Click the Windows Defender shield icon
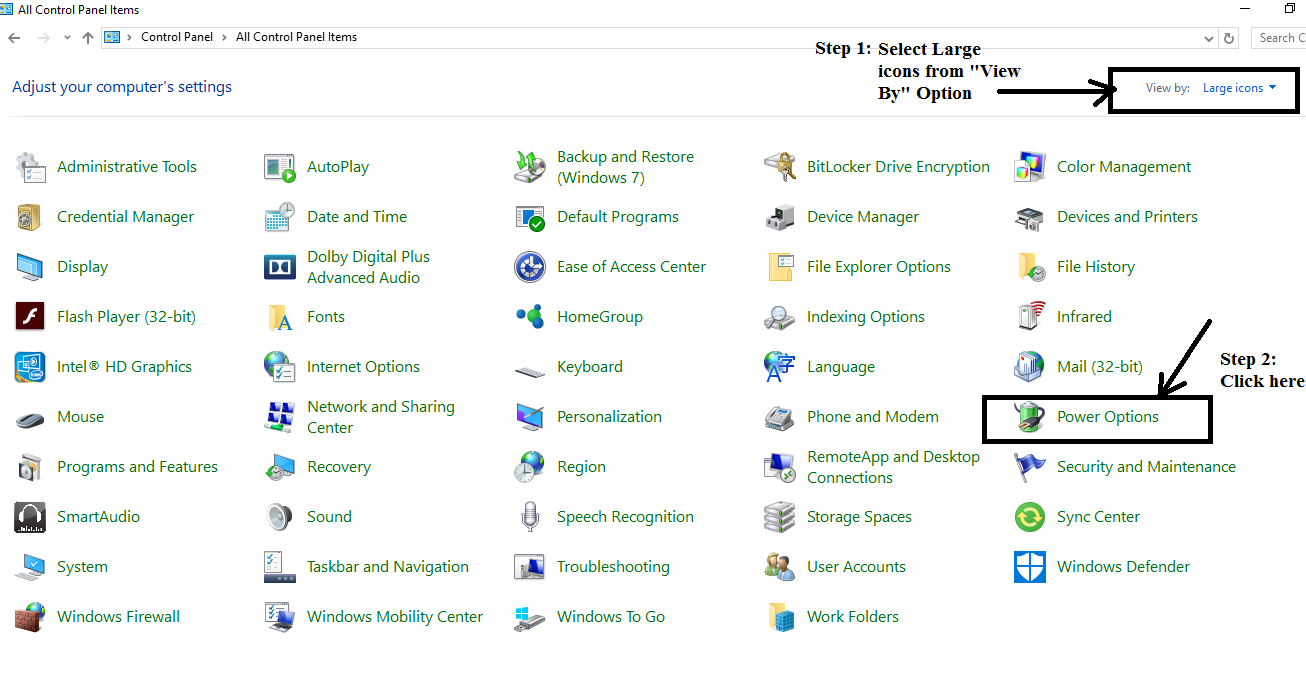The image size is (1306, 690). coord(1029,567)
